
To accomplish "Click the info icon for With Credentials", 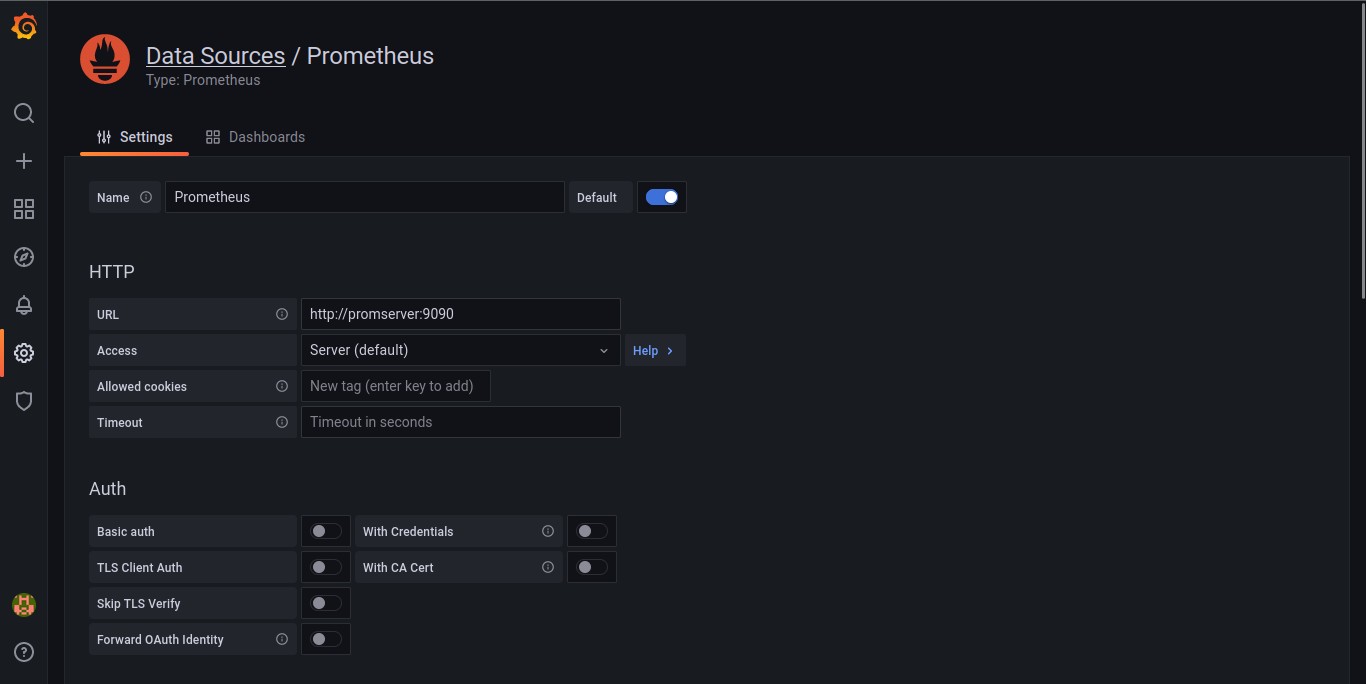I will (548, 531).
